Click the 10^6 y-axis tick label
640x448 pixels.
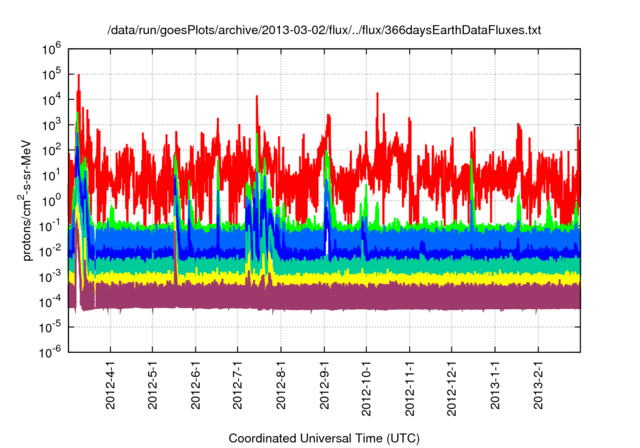click(x=51, y=49)
